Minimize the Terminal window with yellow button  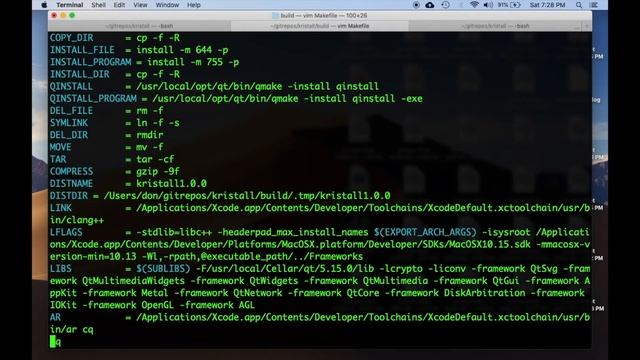[x=63, y=16]
